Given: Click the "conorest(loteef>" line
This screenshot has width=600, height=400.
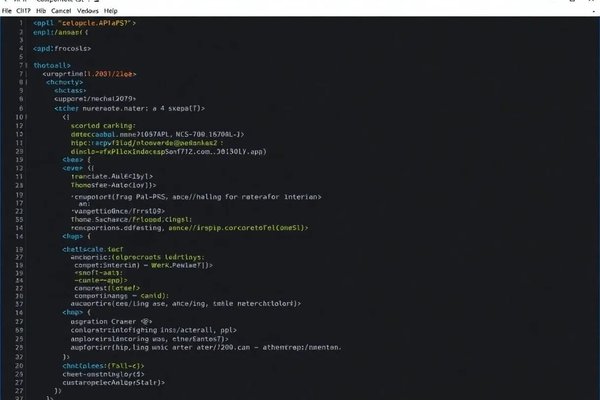Looking at the screenshot, I should point(107,288).
